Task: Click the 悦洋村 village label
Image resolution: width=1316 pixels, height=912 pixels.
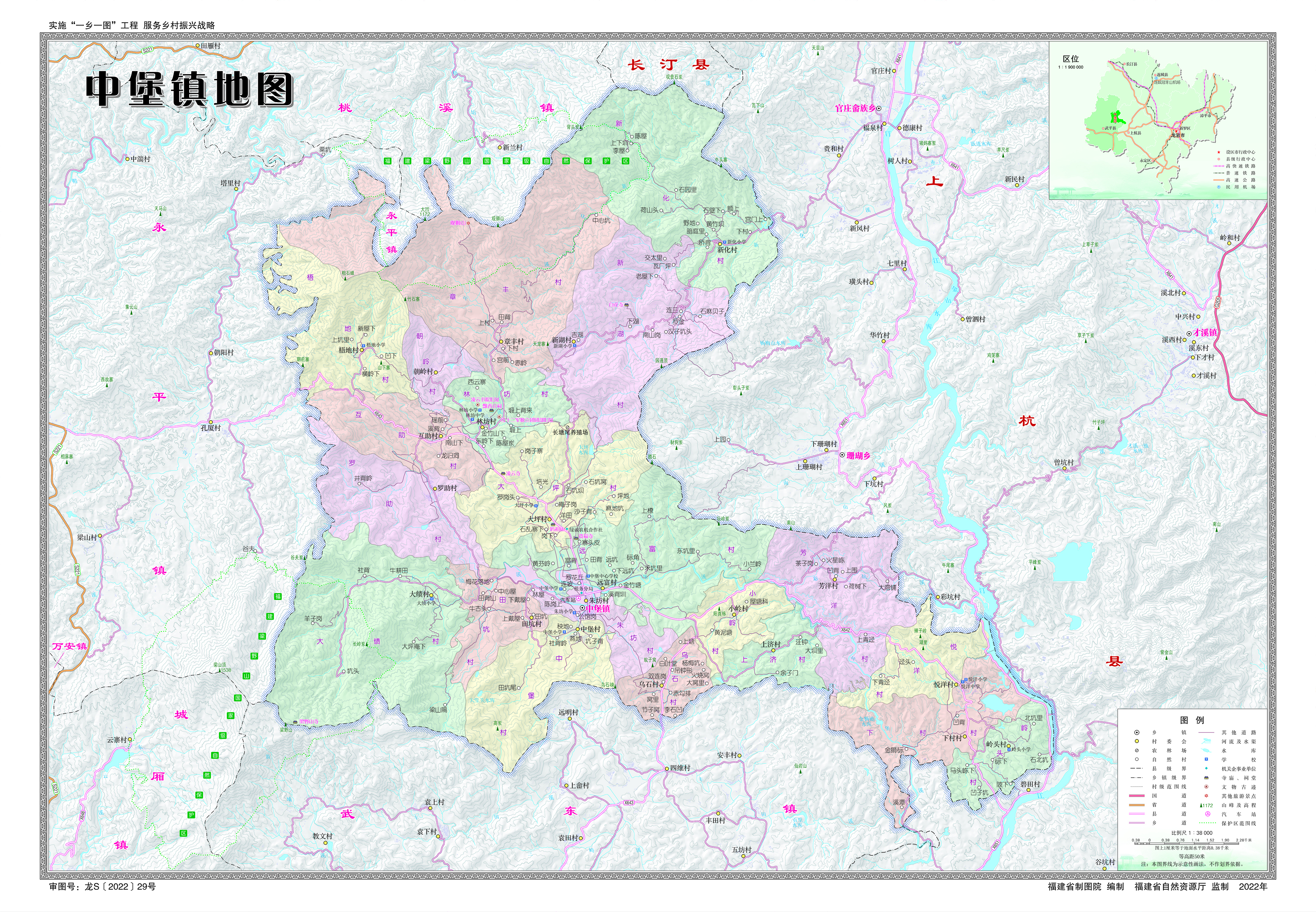Action: tap(943, 684)
